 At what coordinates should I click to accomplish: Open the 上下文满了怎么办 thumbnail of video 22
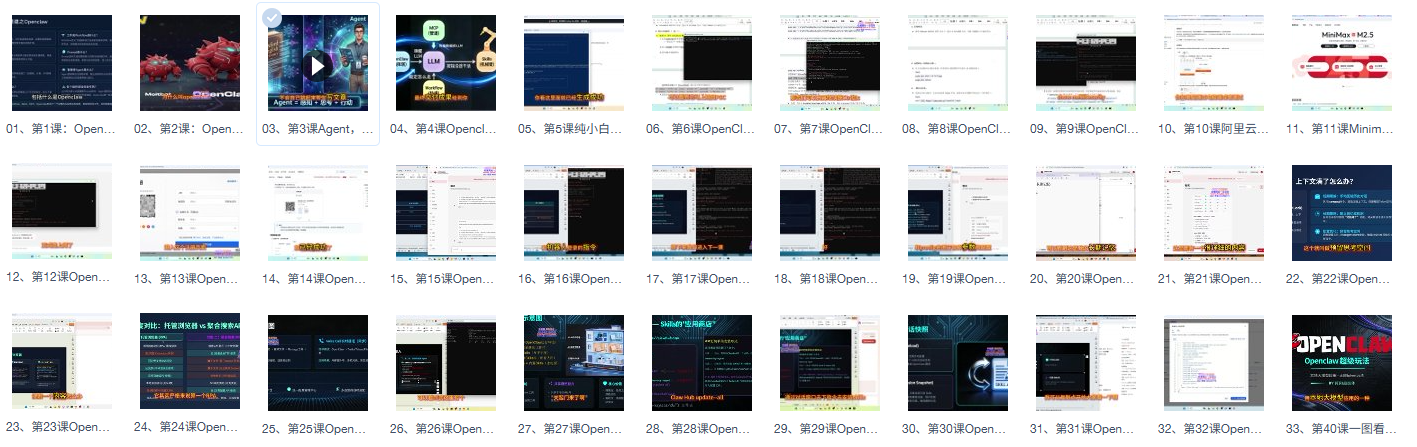point(1342,213)
